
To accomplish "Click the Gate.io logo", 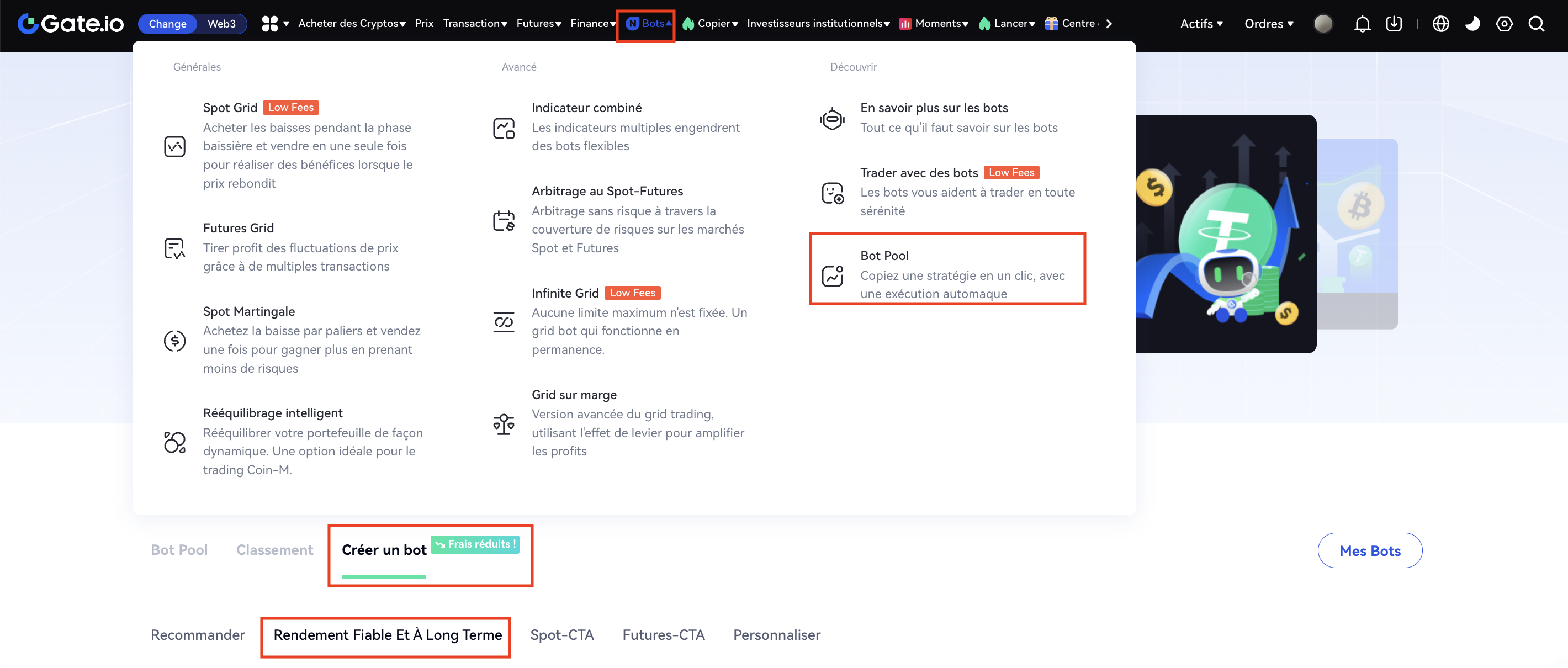I will pos(71,24).
